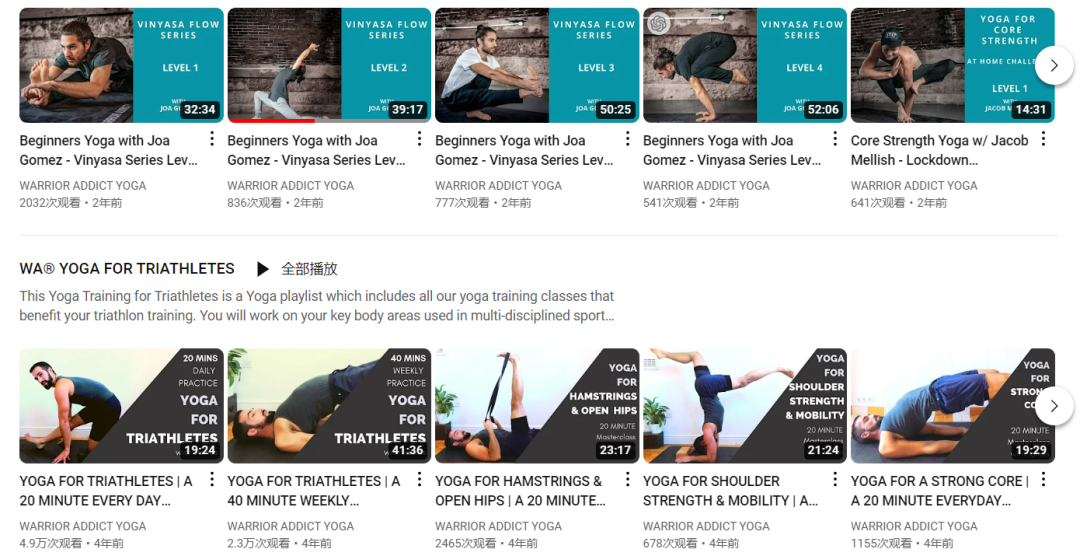
Task: Open options for Hamstrings & Open Hips video
Action: tap(627, 480)
